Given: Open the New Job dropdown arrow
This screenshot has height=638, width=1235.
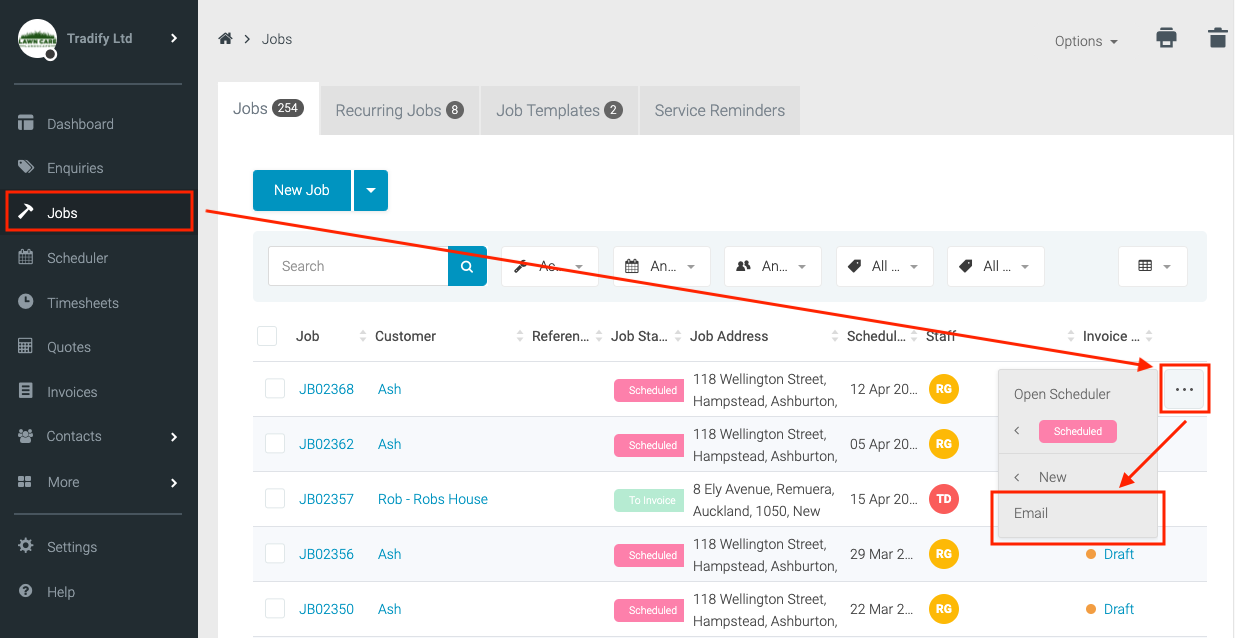Looking at the screenshot, I should click(x=371, y=190).
